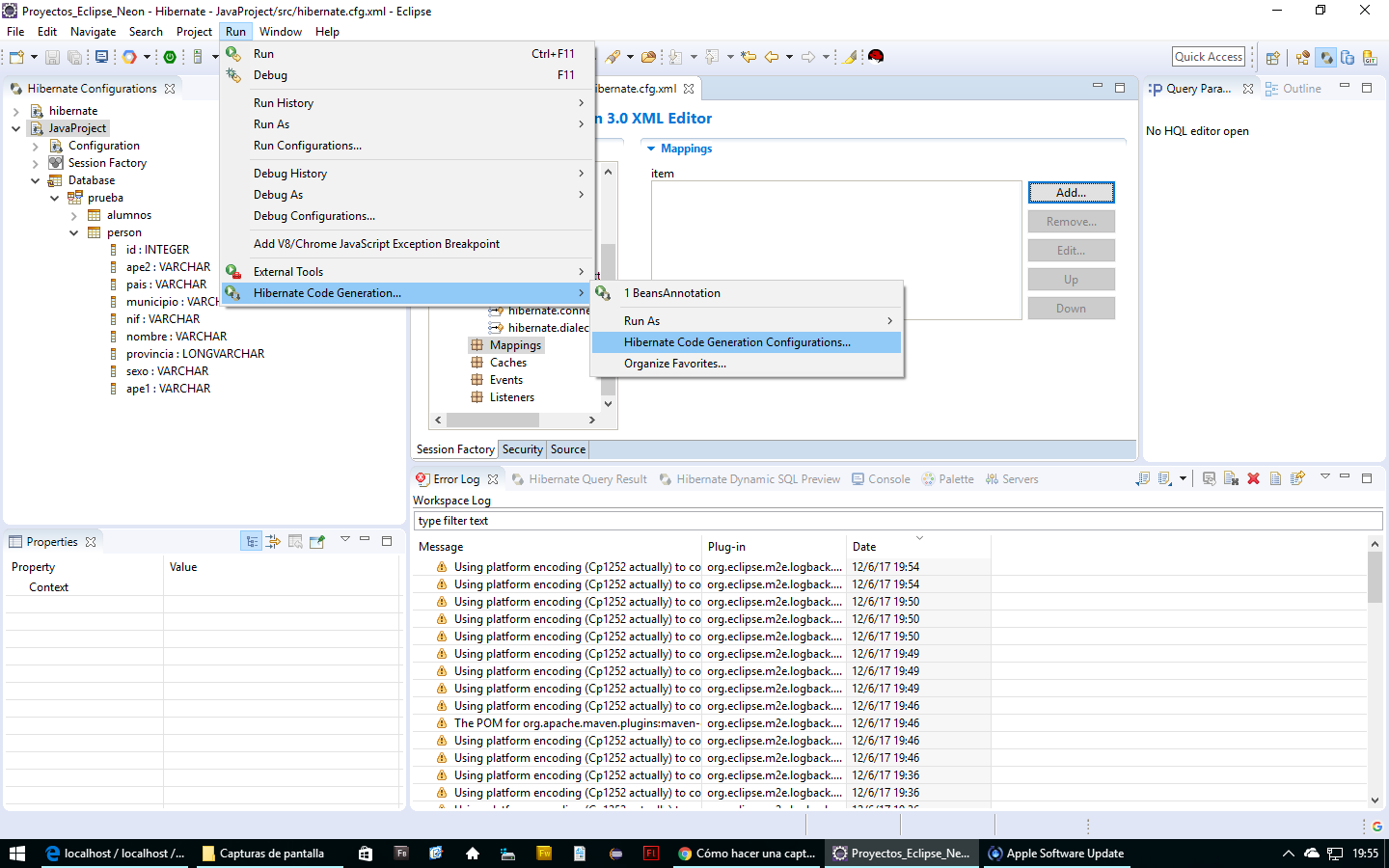The width and height of the screenshot is (1389, 868).
Task: Open the Window menu
Action: pyautogui.click(x=281, y=32)
